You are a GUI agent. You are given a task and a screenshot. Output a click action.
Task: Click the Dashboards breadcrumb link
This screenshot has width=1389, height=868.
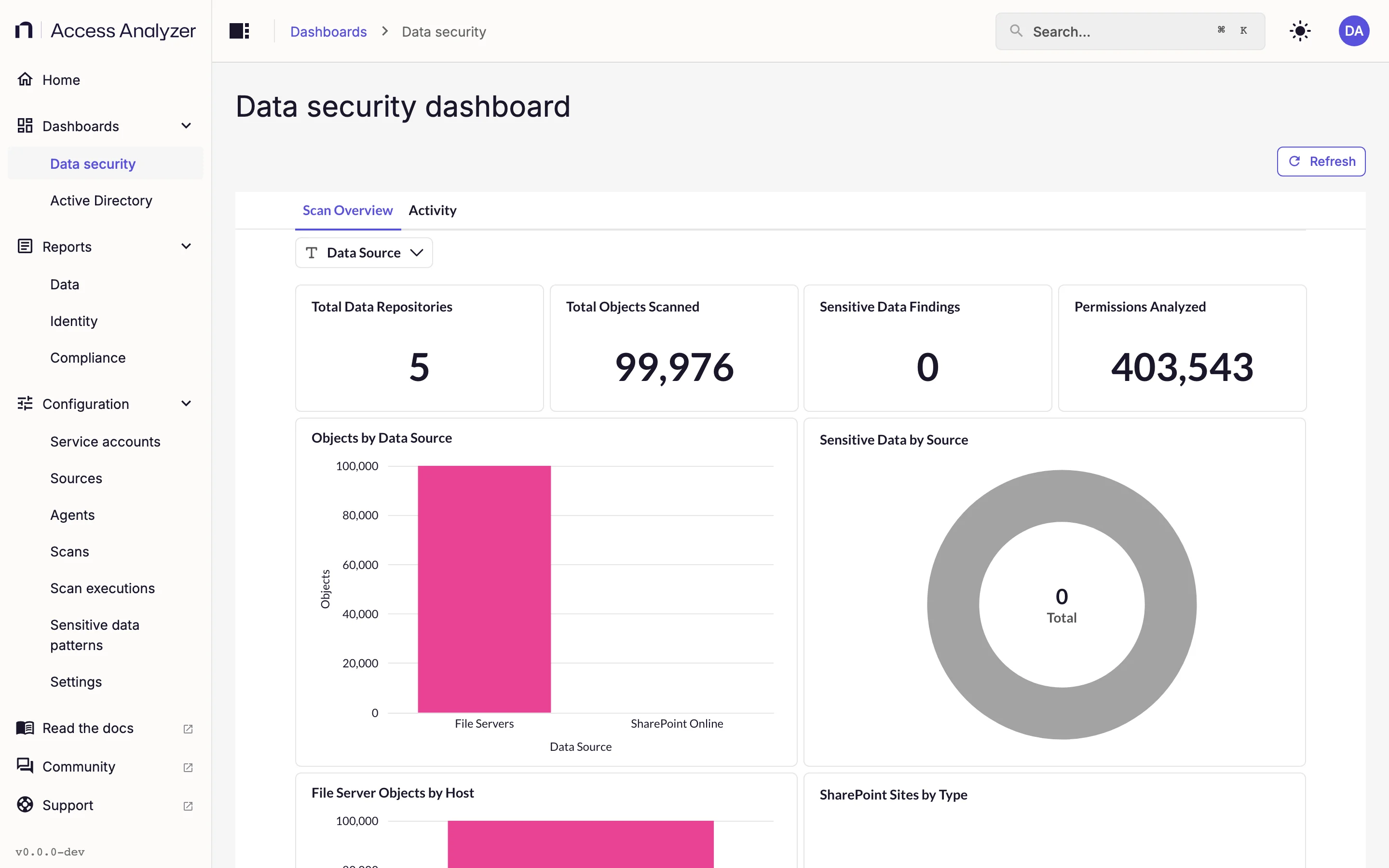point(328,31)
